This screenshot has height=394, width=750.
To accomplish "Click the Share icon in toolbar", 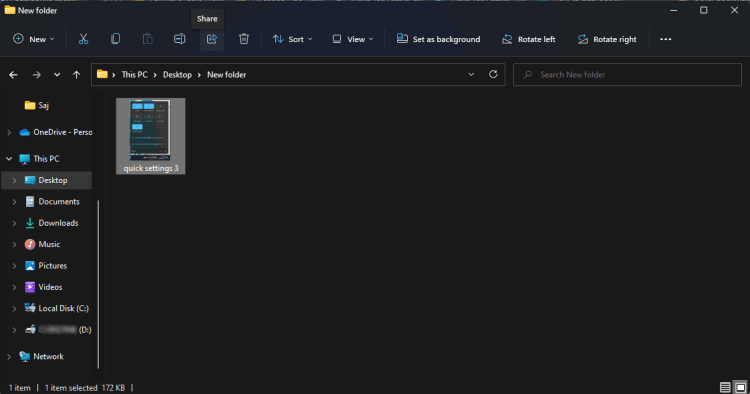I will pyautogui.click(x=212, y=39).
